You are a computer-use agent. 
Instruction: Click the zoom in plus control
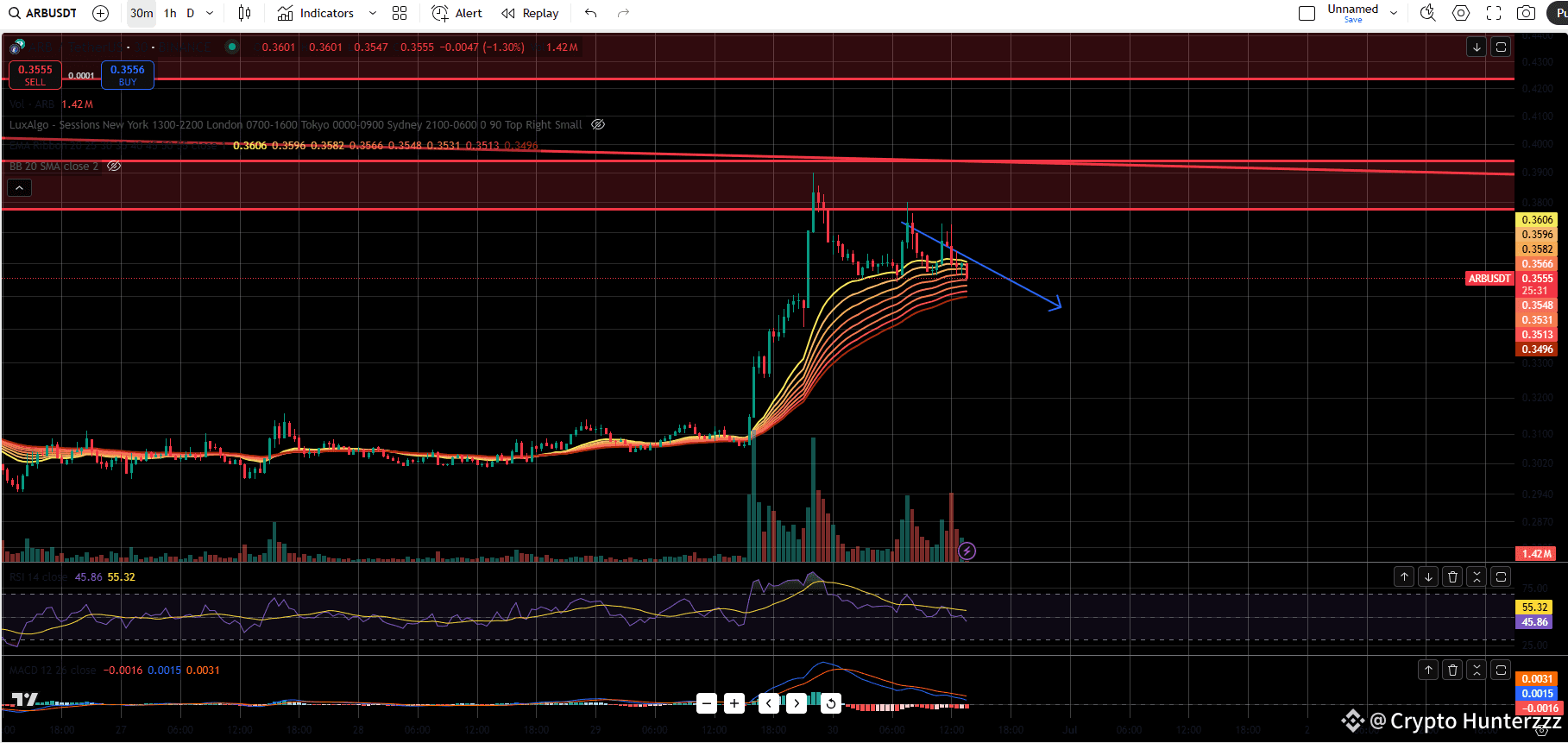[x=734, y=703]
